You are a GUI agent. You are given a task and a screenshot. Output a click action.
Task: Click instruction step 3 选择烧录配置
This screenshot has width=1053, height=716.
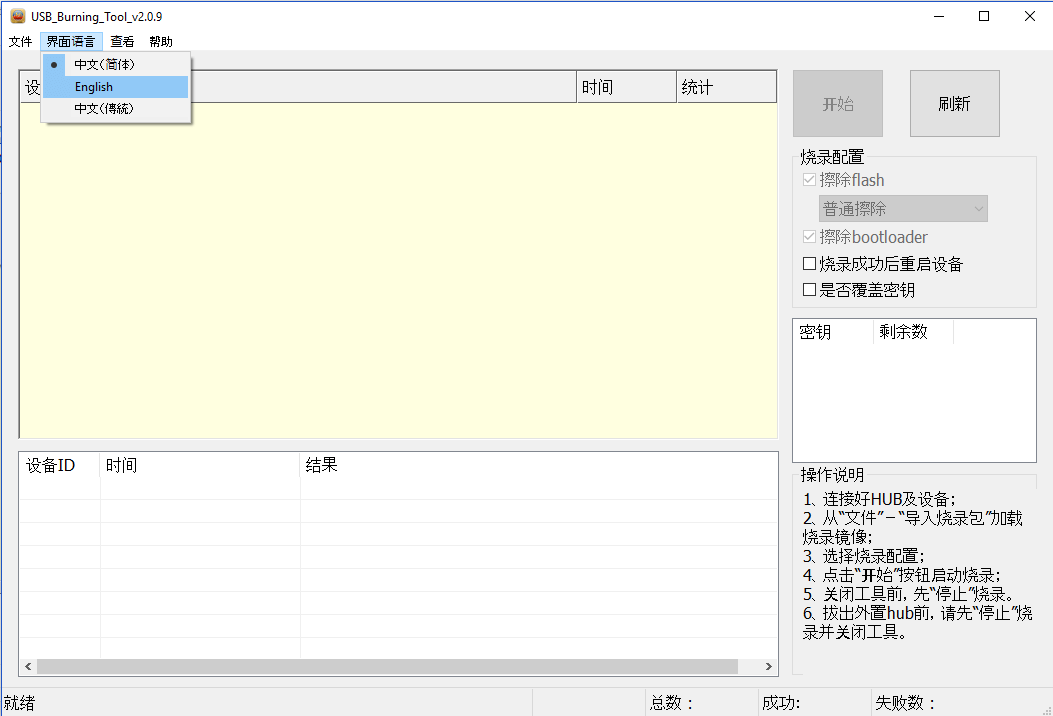(x=864, y=556)
